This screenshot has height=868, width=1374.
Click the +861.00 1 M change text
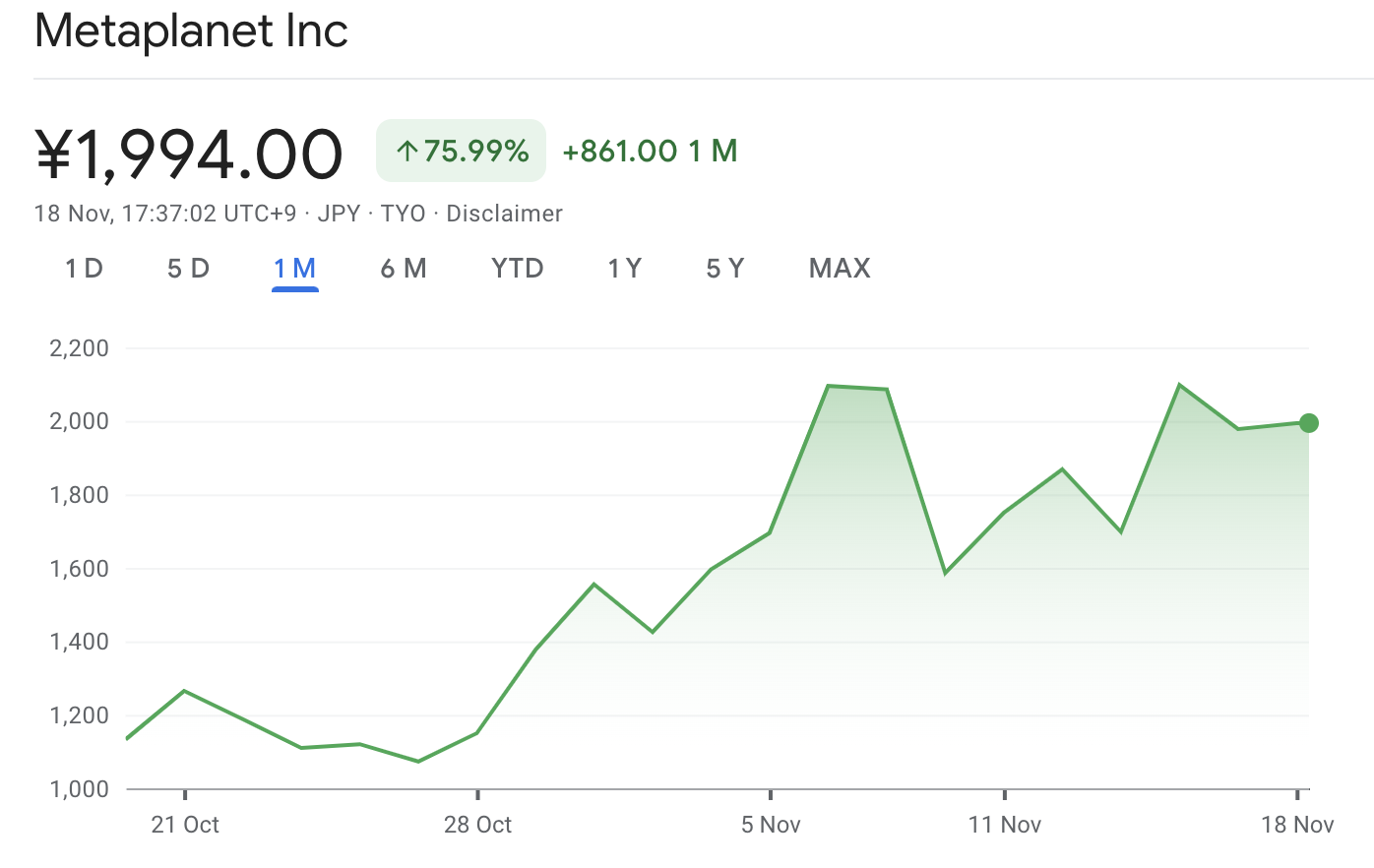point(650,152)
